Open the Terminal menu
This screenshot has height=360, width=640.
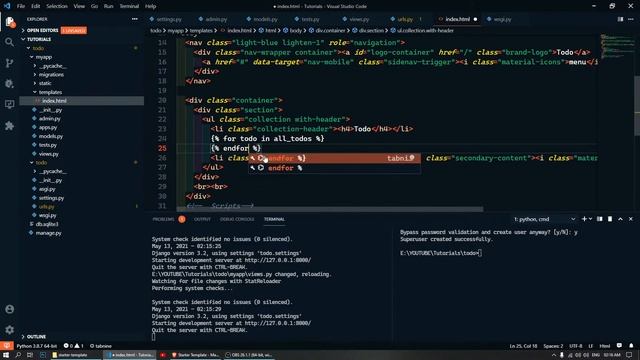[129, 6]
